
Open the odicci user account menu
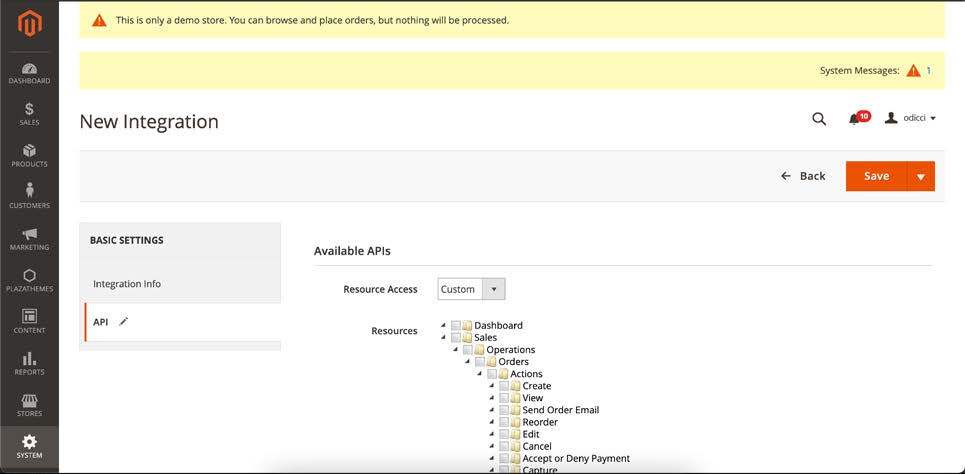pyautogui.click(x=911, y=118)
